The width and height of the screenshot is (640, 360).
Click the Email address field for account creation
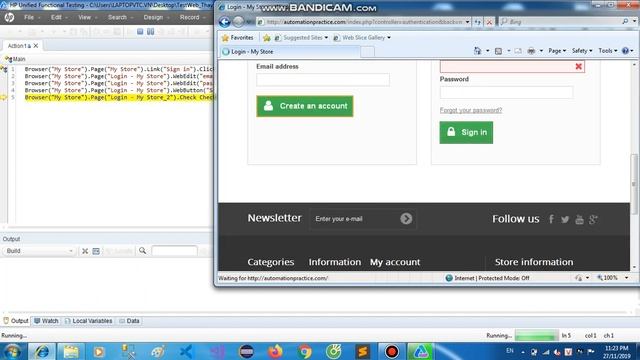pos(323,80)
